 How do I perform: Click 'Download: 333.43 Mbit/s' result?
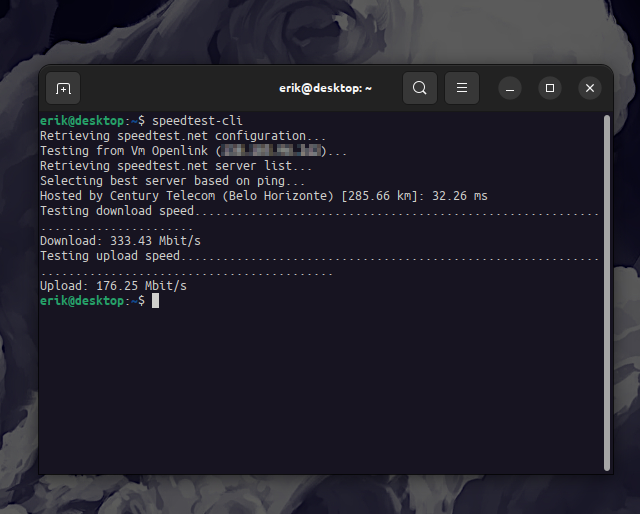120,241
